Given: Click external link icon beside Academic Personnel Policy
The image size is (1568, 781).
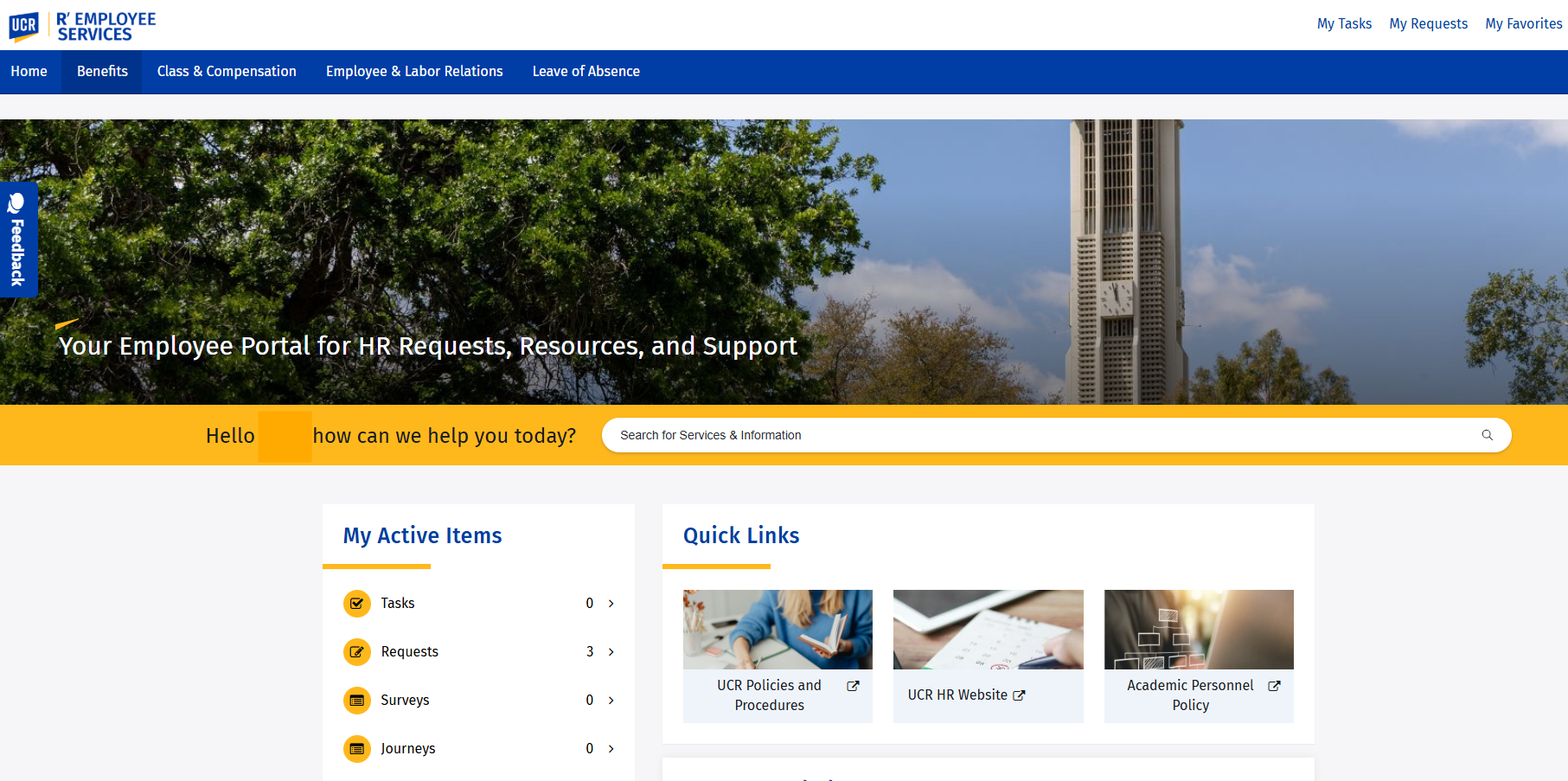Looking at the screenshot, I should coord(1274,686).
